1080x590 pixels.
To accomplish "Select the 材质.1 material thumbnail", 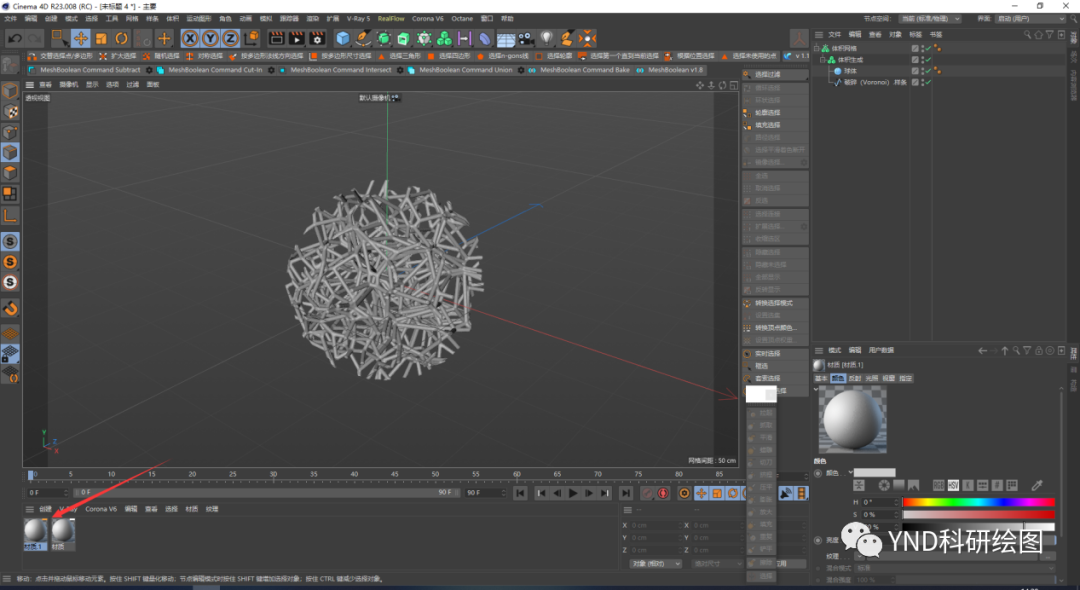I will (35, 534).
